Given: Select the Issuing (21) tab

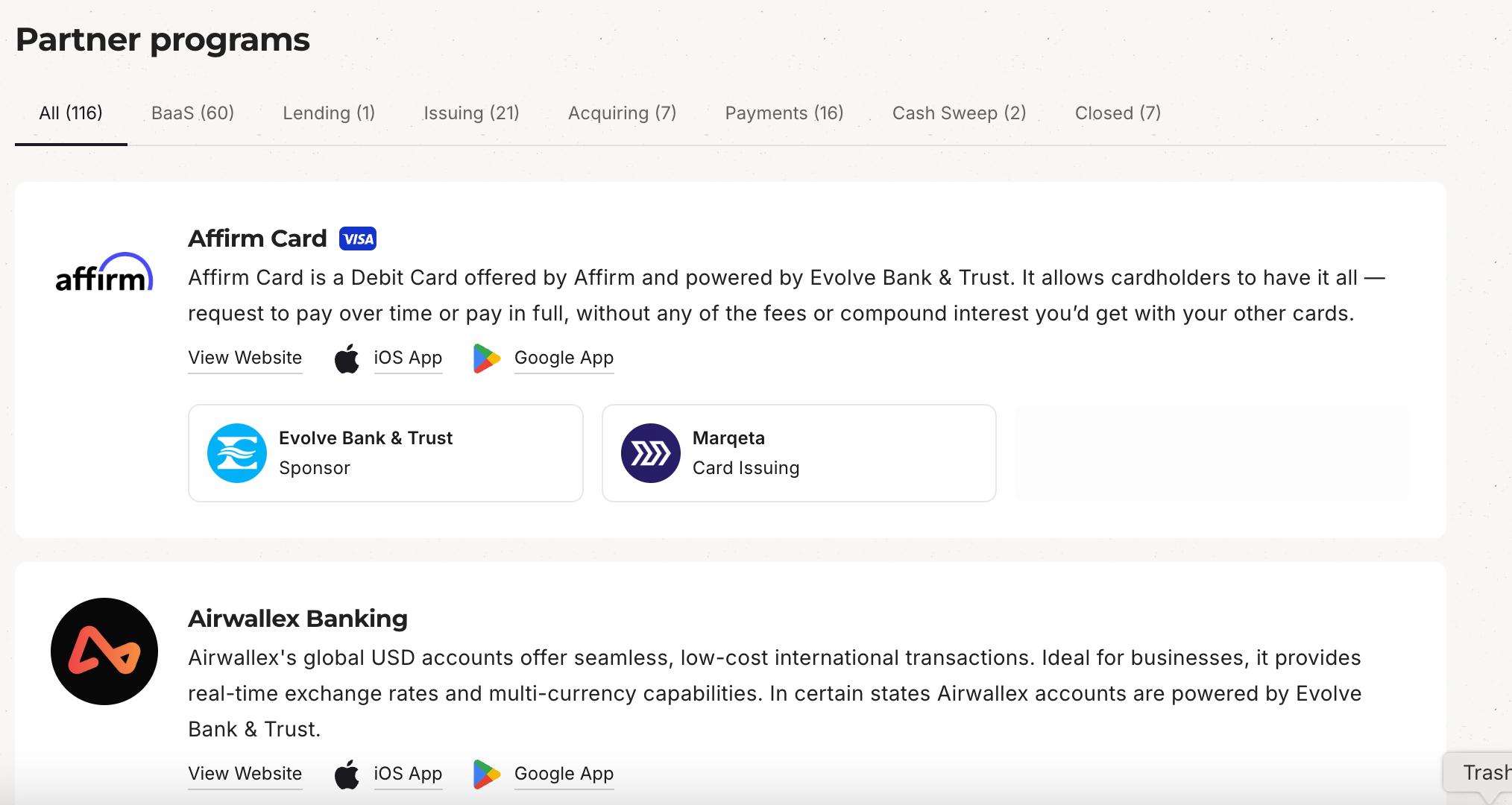Looking at the screenshot, I should [x=471, y=113].
